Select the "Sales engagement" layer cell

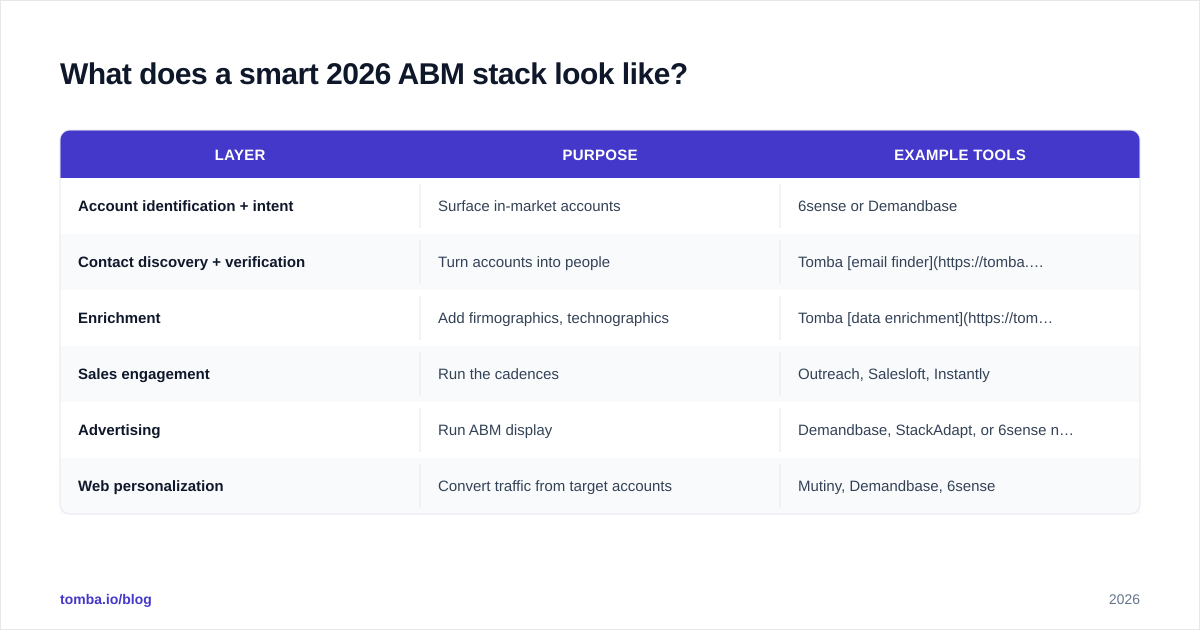(x=240, y=374)
